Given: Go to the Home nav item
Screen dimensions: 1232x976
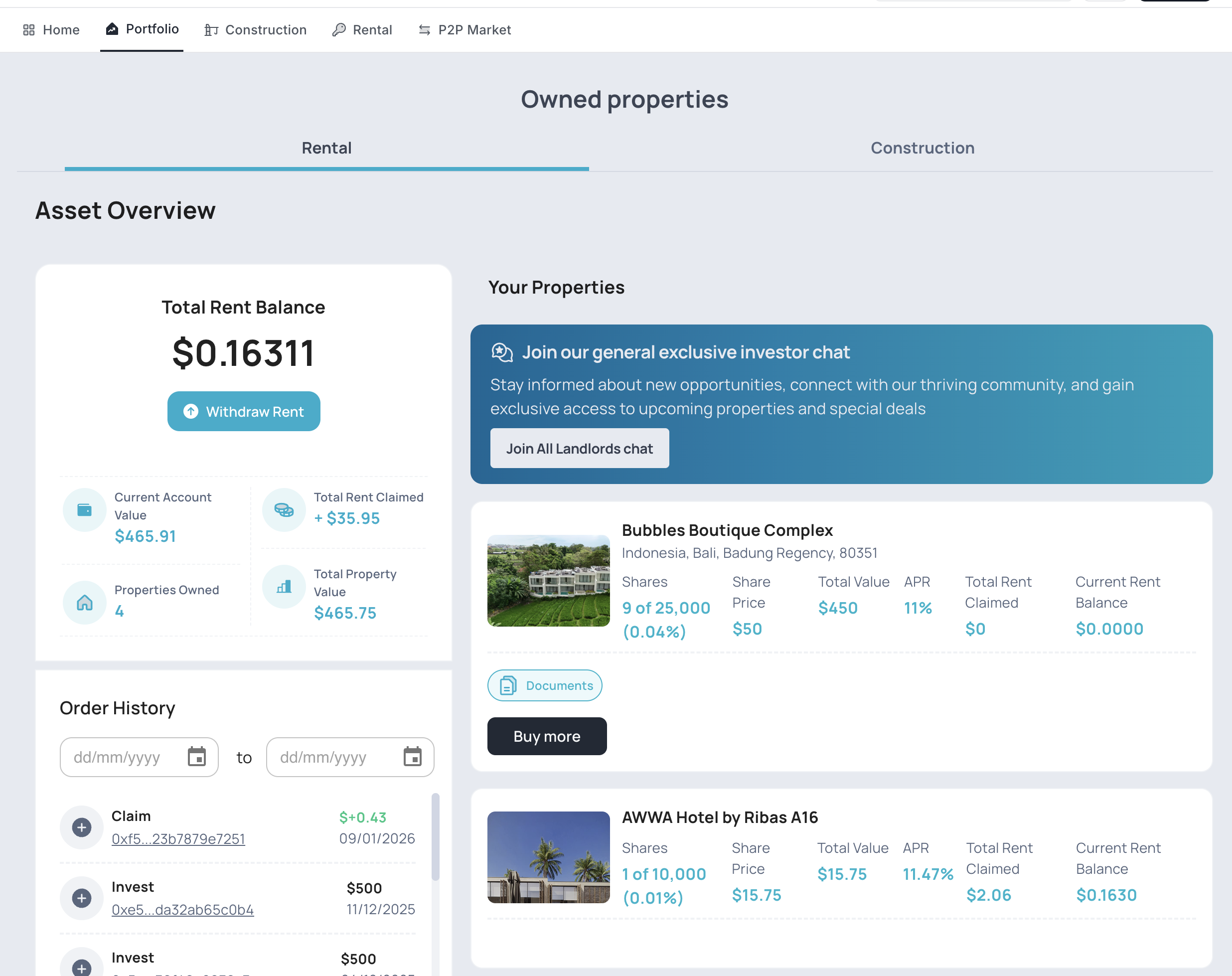Looking at the screenshot, I should click(x=51, y=30).
